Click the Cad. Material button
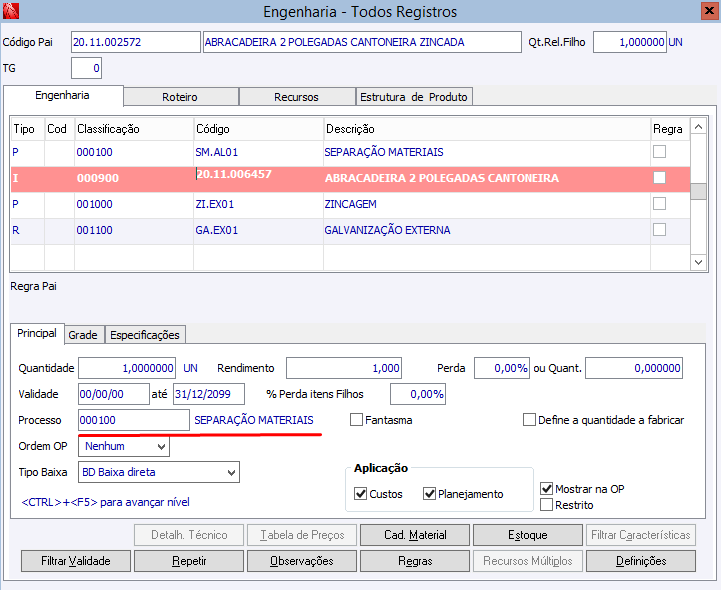Viewport: 721px width, 590px height. coord(415,535)
